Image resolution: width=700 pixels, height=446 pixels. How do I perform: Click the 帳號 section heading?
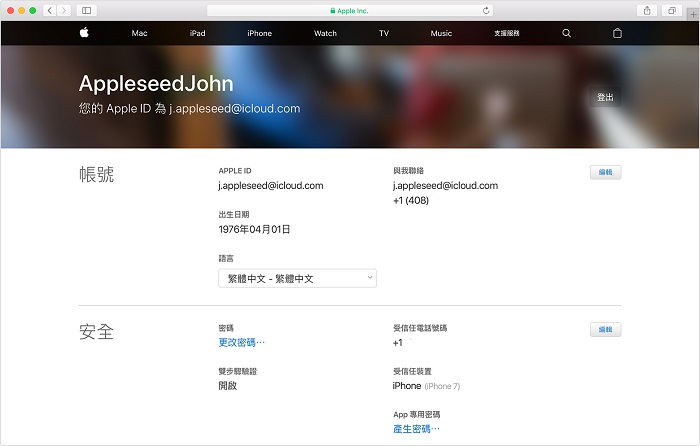click(x=96, y=174)
